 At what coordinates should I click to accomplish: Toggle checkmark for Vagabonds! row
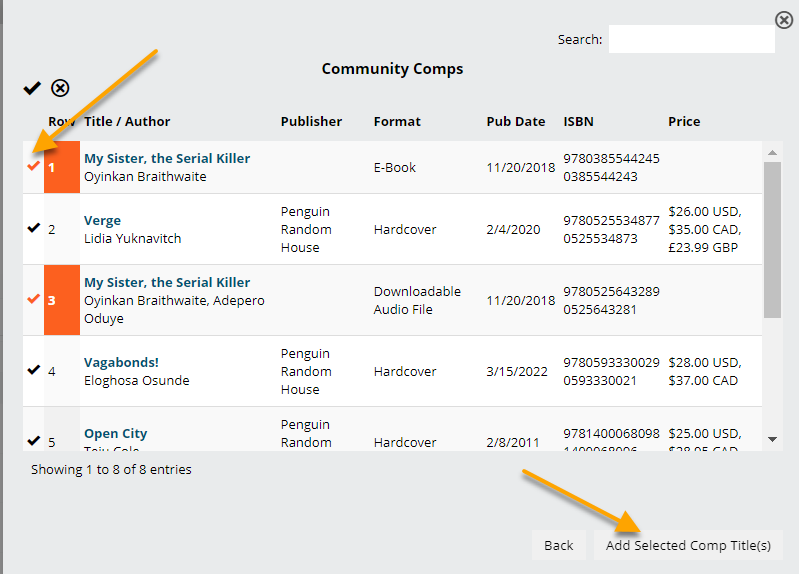pos(34,370)
